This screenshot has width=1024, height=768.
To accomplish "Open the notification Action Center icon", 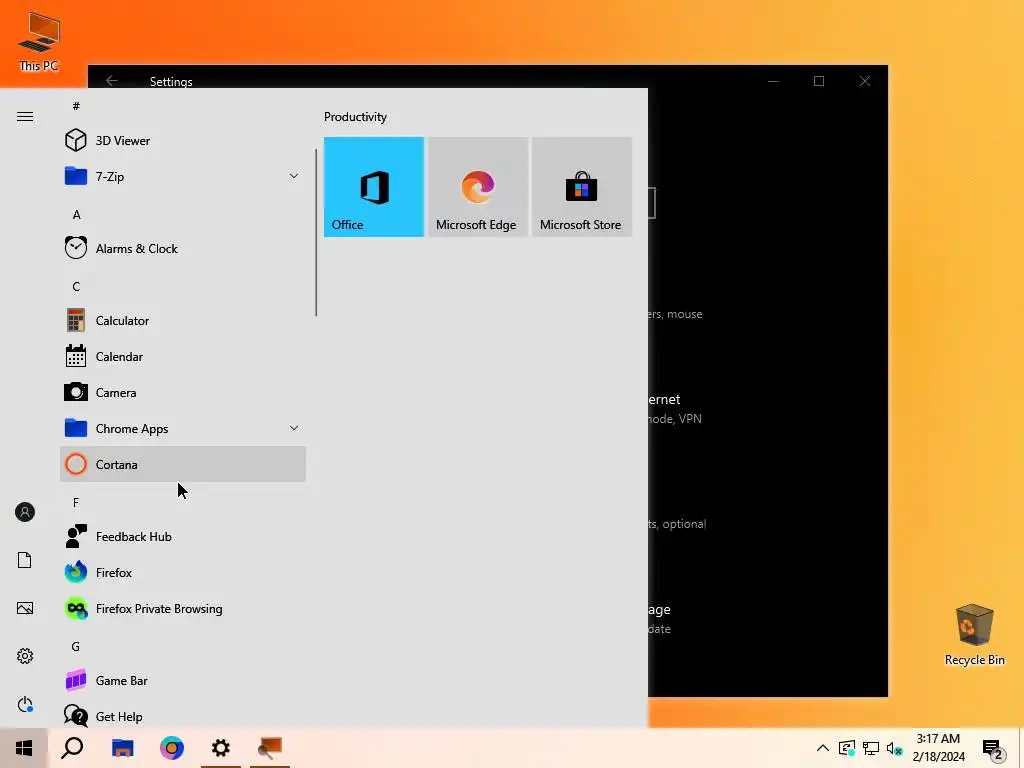I will 993,749.
